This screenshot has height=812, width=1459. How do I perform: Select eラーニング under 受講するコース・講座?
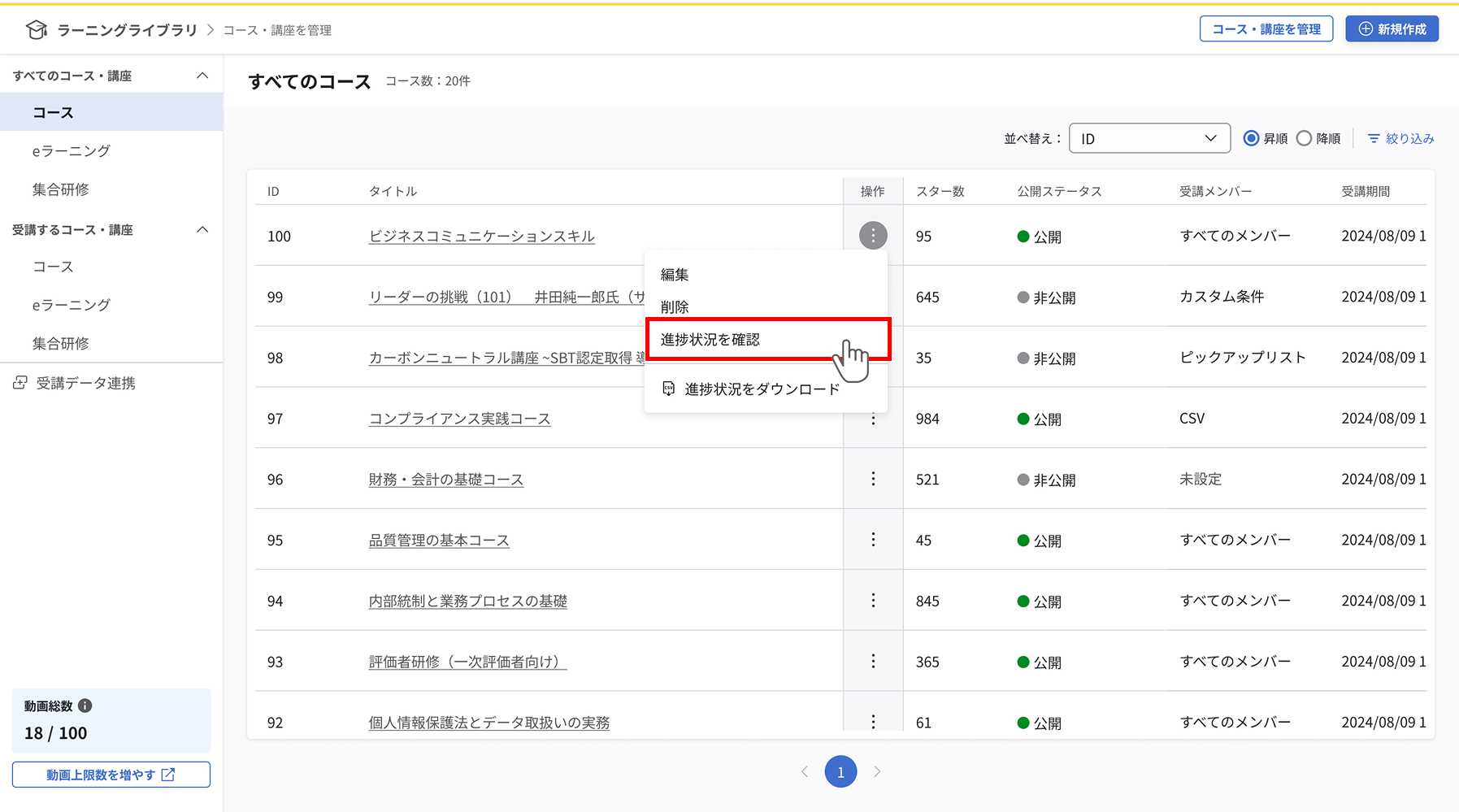[x=72, y=305]
